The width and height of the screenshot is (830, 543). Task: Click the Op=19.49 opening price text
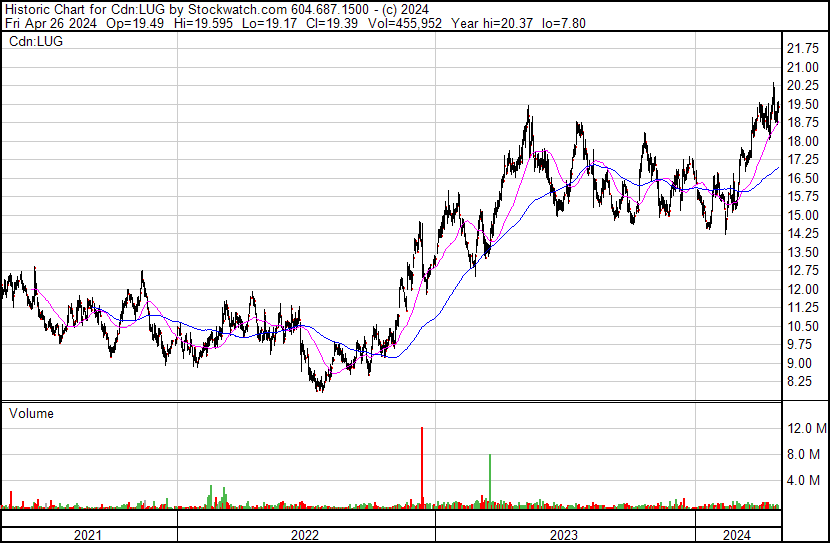135,23
